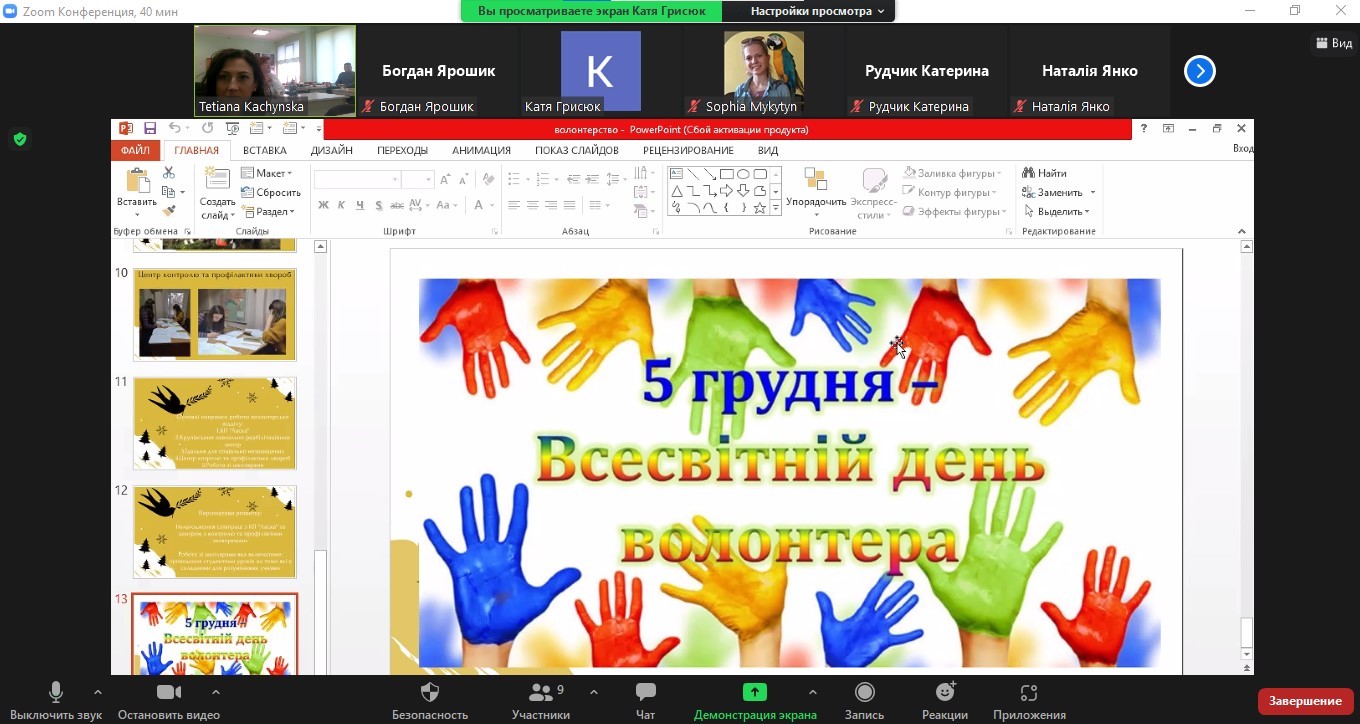This screenshot has height=724, width=1360.
Task: Select slide 11 thumbnail
Action: (x=214, y=423)
